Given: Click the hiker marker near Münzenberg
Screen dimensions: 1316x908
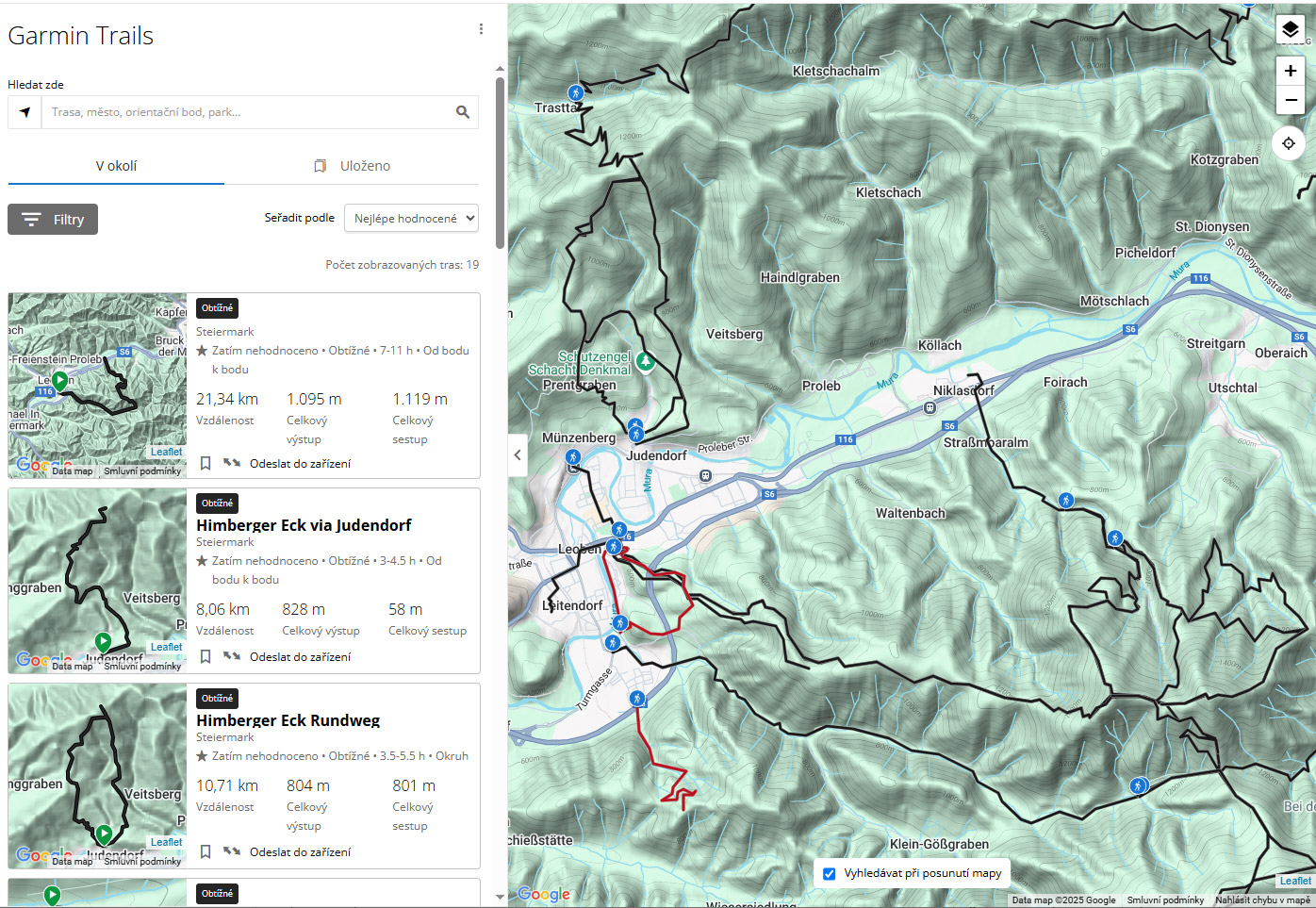Looking at the screenshot, I should (x=573, y=457).
